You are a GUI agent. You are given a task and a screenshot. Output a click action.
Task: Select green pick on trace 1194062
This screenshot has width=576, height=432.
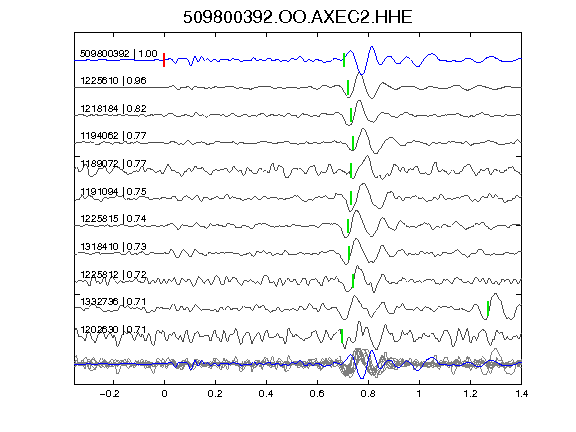tap(353, 143)
